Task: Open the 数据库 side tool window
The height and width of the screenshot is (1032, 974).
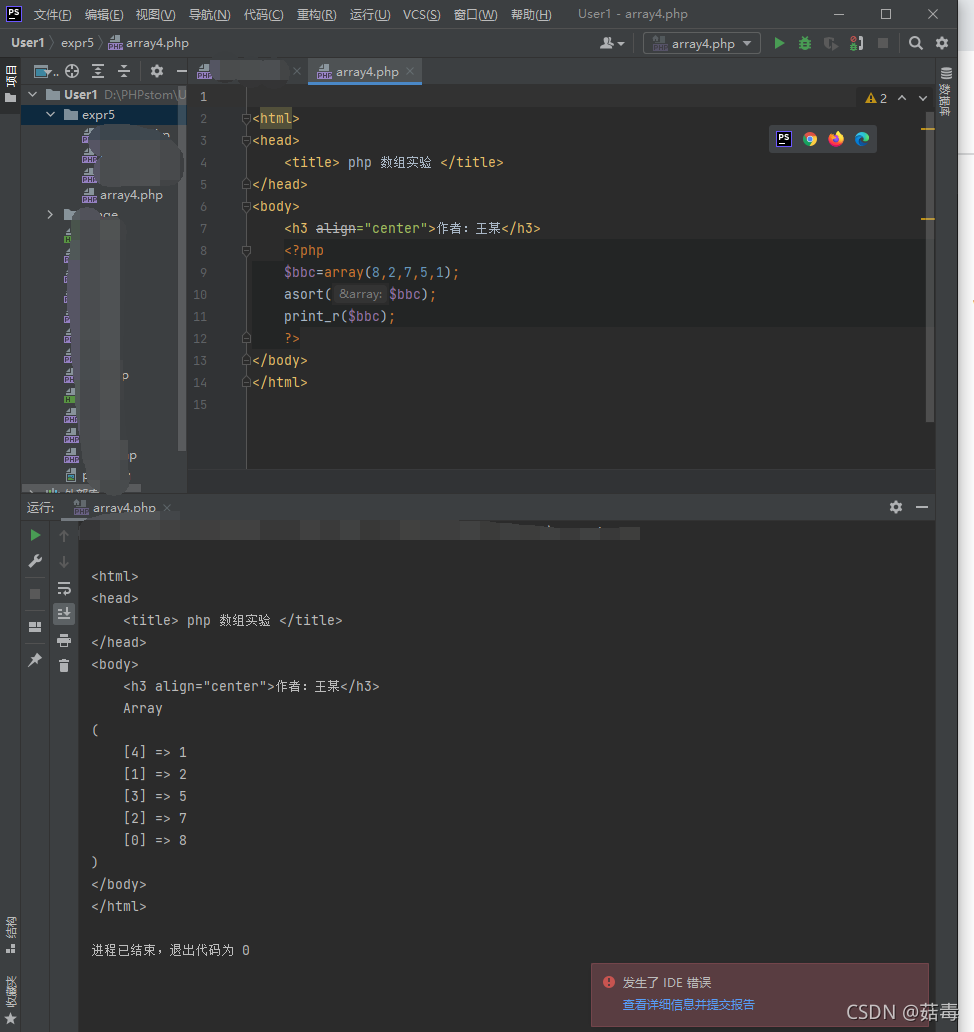Action: click(946, 91)
